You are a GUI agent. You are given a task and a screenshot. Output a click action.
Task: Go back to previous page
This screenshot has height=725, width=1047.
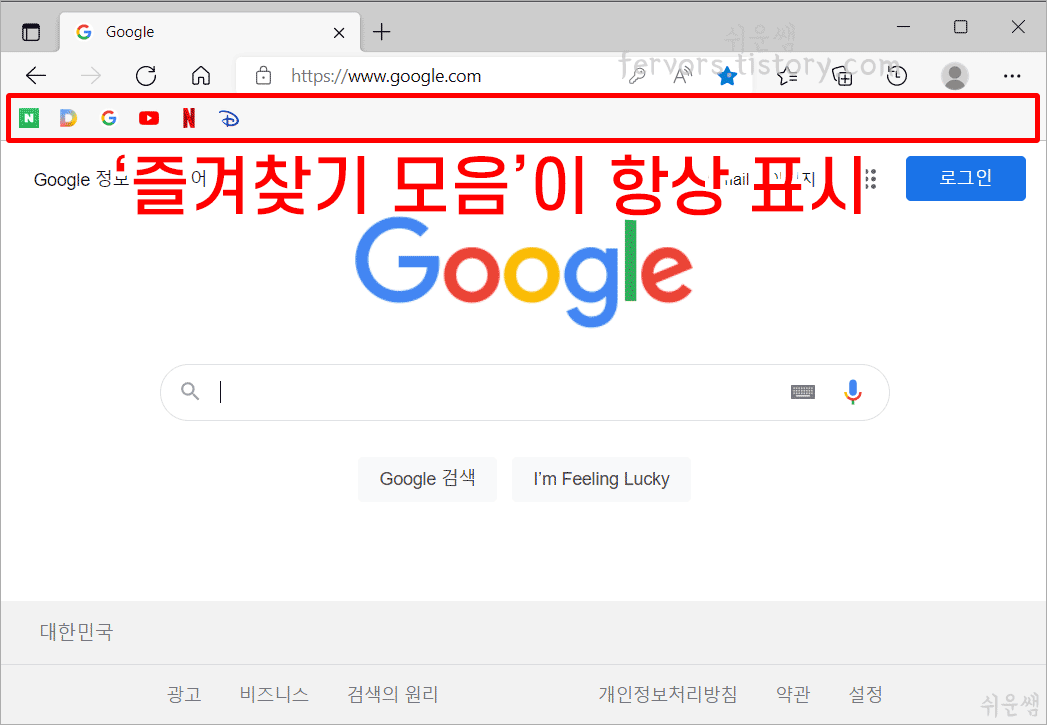pyautogui.click(x=35, y=76)
